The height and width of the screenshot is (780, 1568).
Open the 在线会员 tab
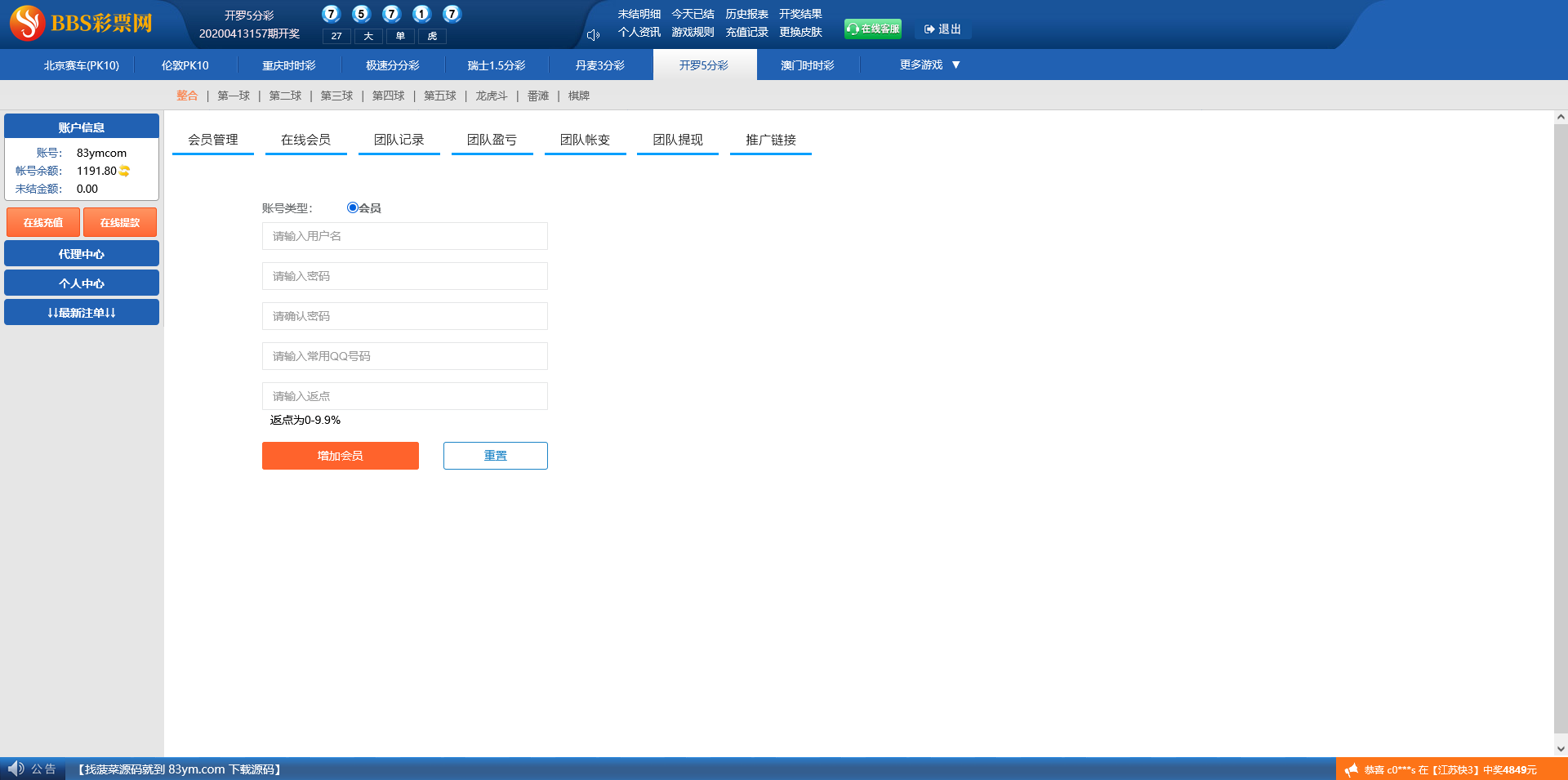306,140
